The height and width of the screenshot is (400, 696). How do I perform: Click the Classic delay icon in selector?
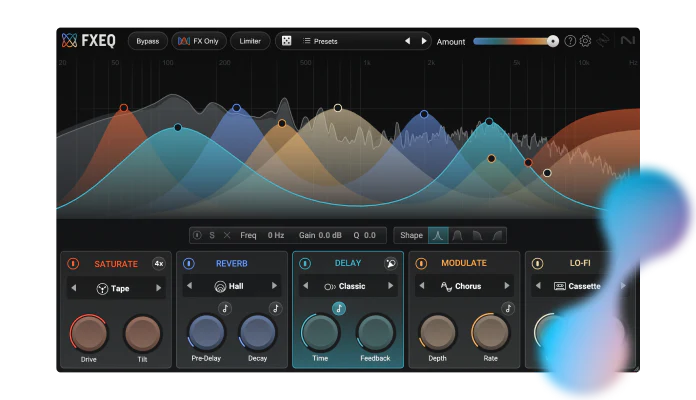point(330,287)
